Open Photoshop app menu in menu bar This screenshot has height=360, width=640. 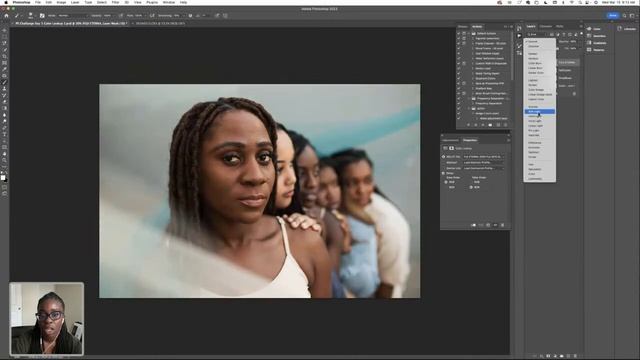point(22,2)
